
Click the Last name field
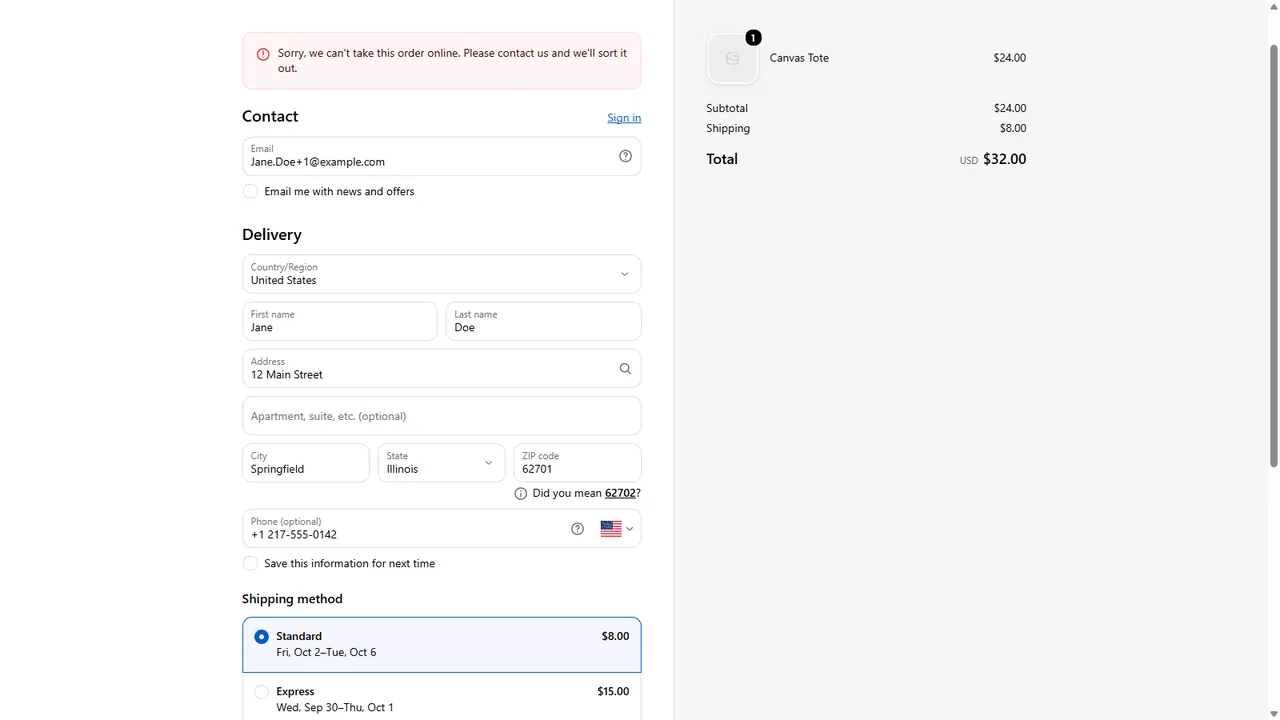543,321
